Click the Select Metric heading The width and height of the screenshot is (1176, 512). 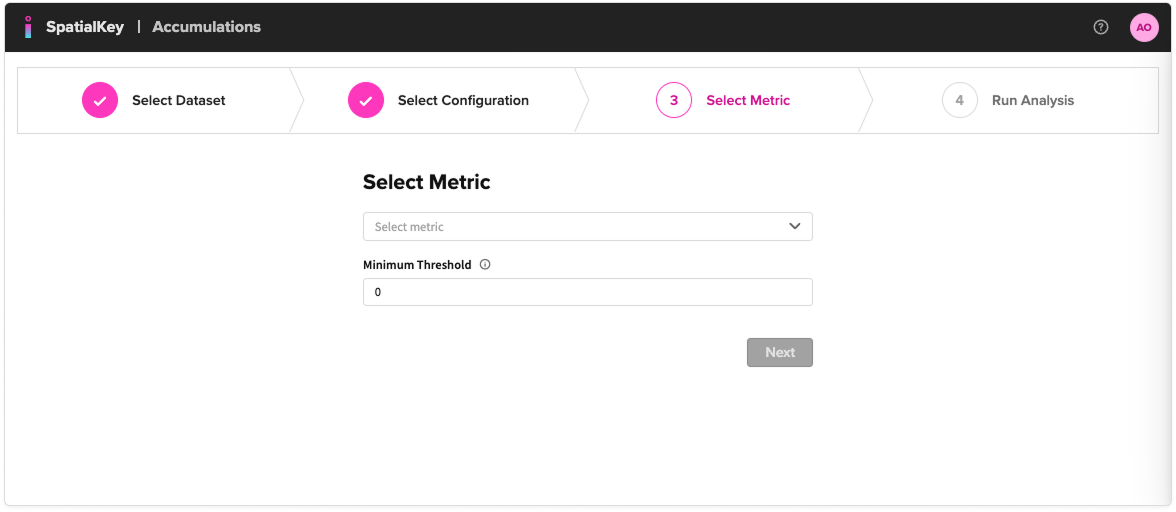[427, 182]
